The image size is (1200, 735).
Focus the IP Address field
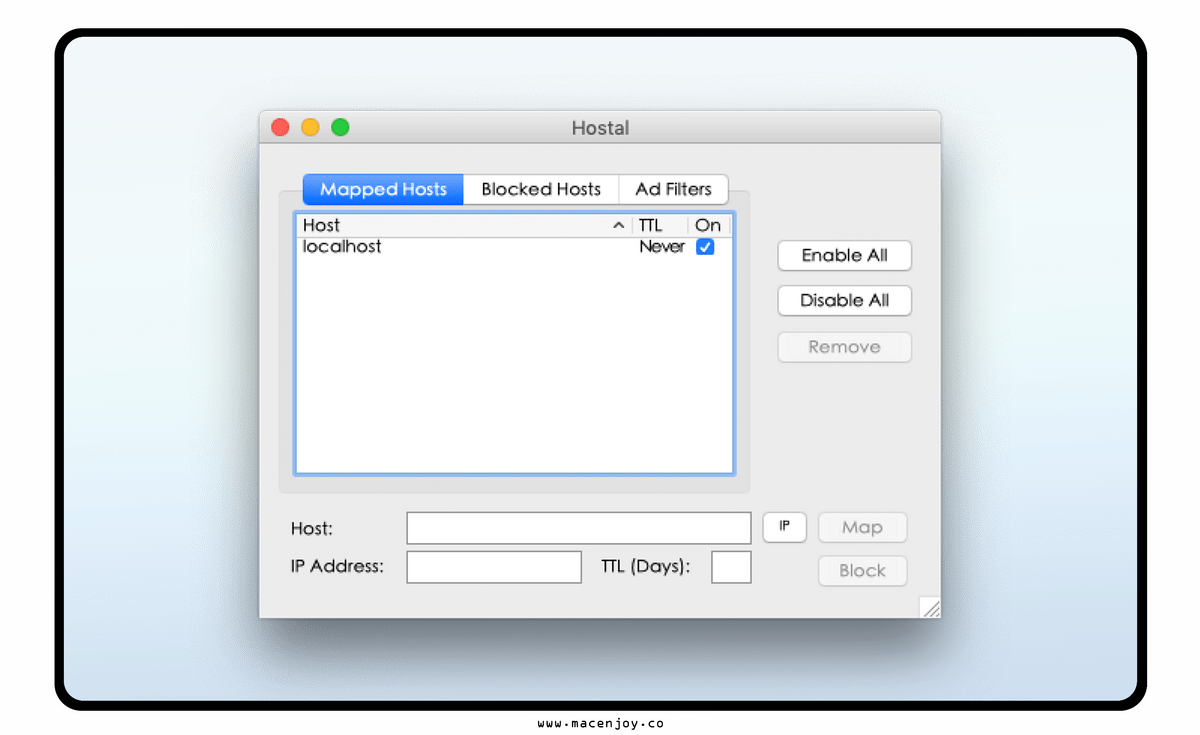coord(494,567)
